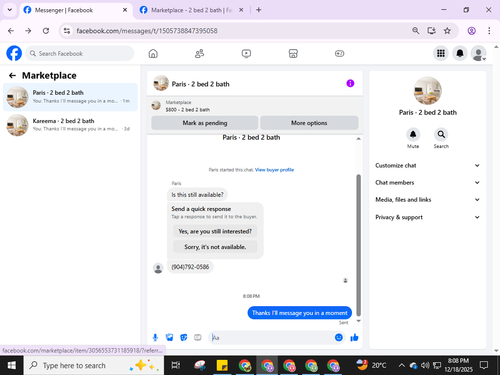Open View buyer profile link

tap(274, 170)
